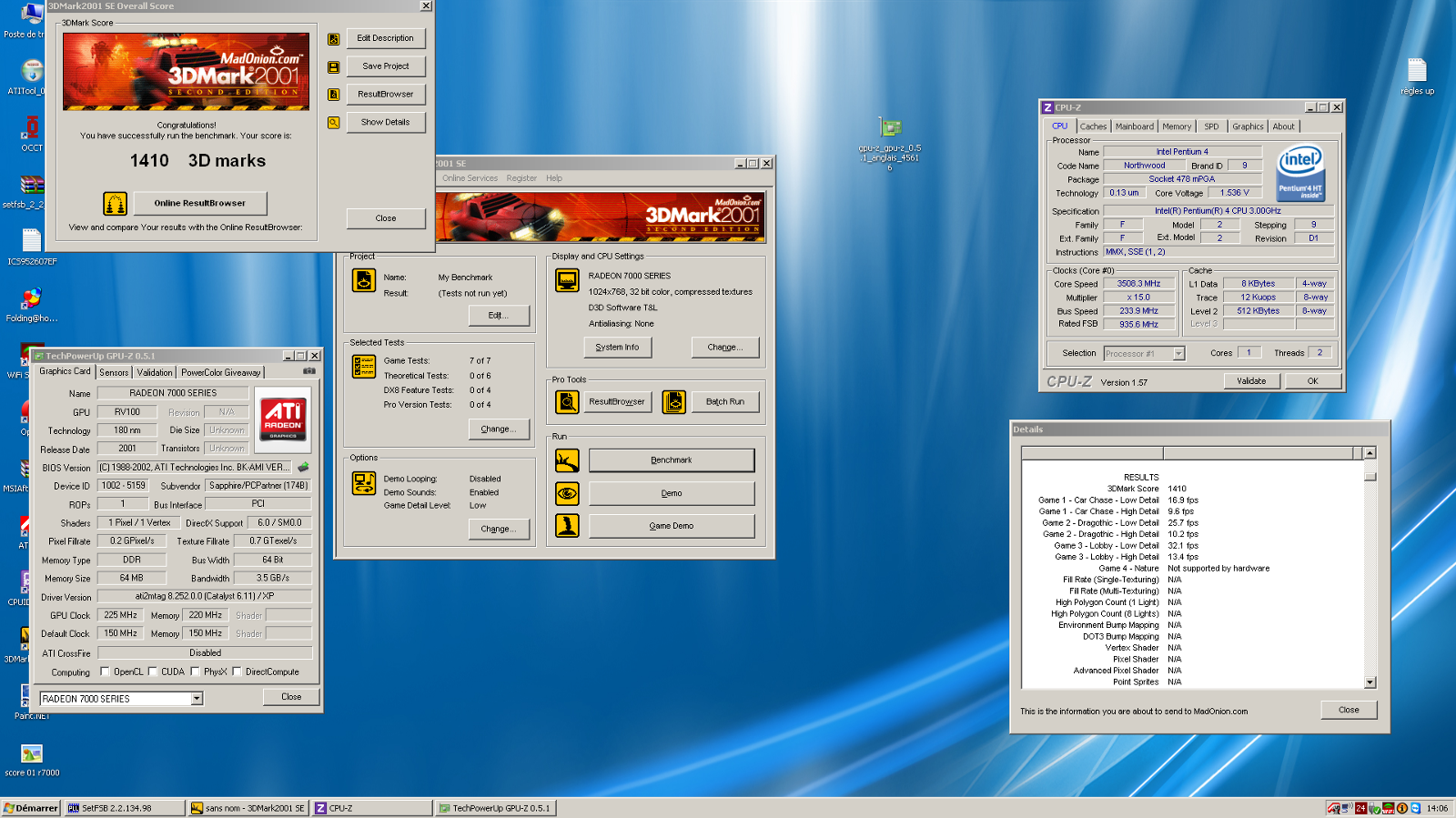Screen dimensions: 1456x818
Task: Click the taskbar clock showing 14:06
Action: tap(1437, 808)
